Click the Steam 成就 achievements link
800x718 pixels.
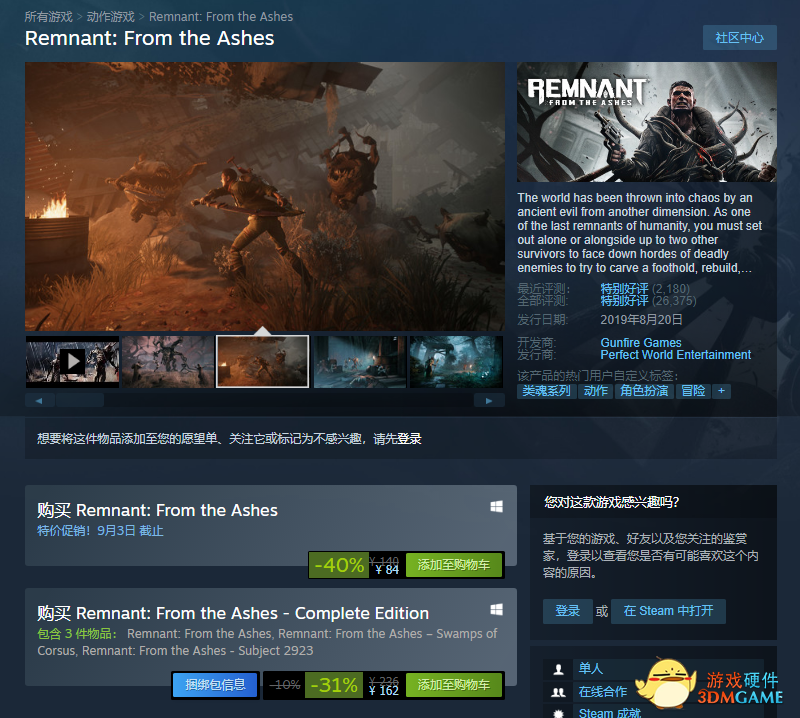tap(610, 713)
